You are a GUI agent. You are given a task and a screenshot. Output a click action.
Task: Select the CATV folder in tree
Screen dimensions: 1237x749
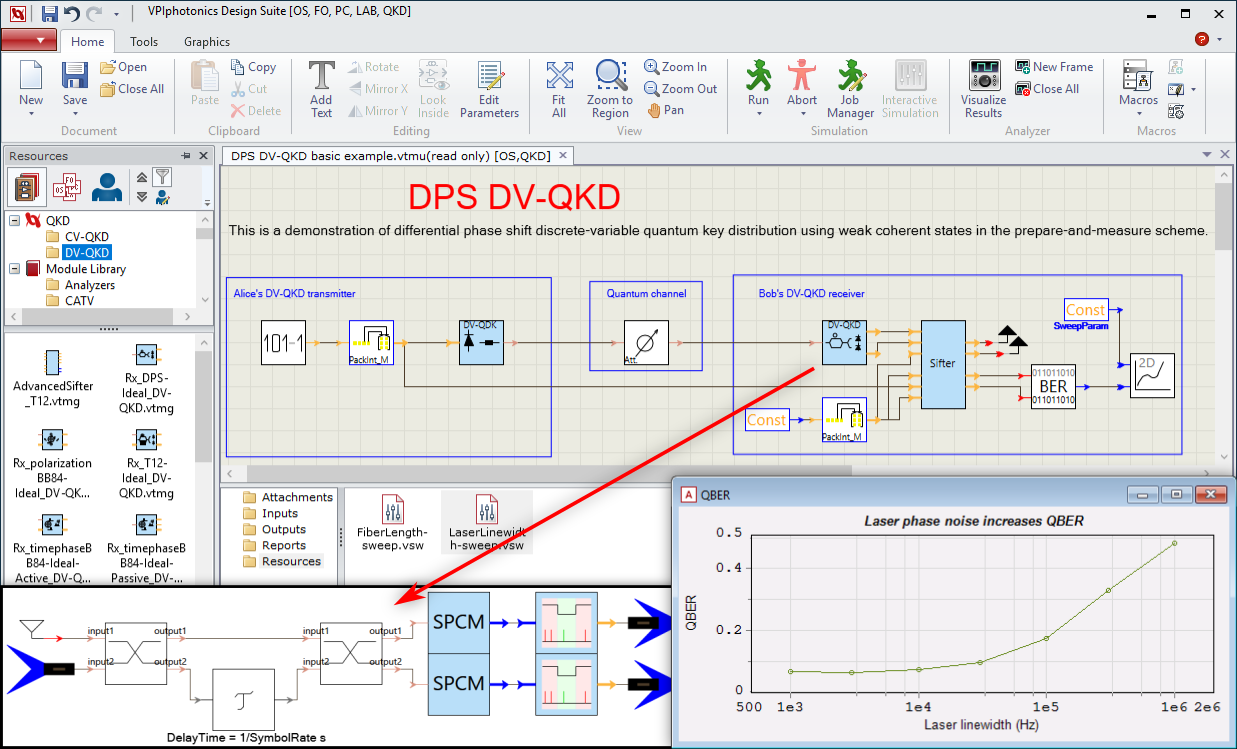pos(69,301)
